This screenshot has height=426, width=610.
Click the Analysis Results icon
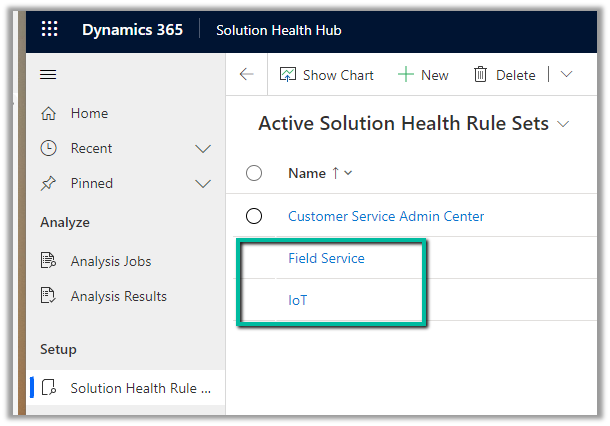pyautogui.click(x=48, y=296)
